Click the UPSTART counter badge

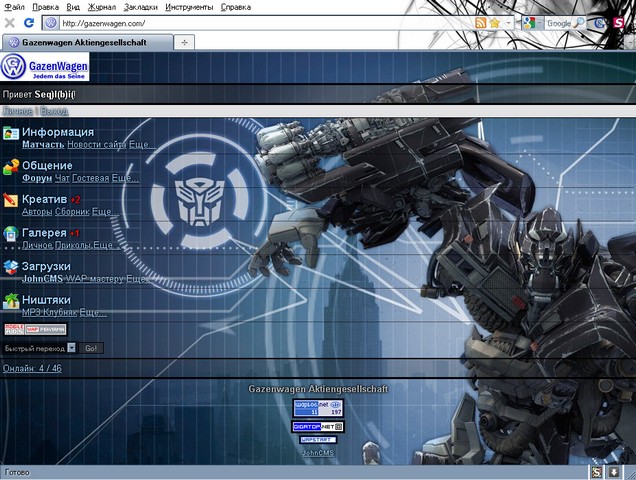tap(318, 440)
